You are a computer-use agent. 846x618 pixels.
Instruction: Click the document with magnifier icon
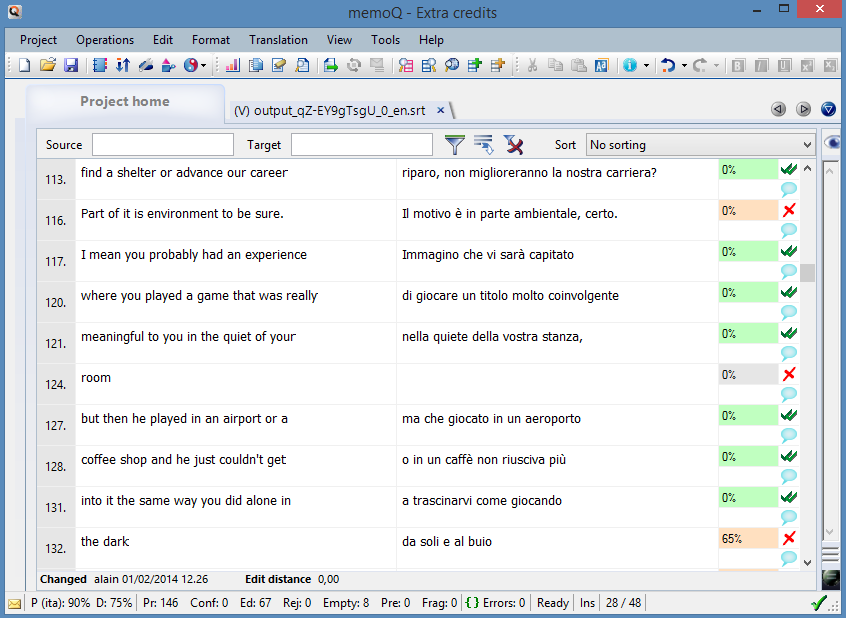[303, 65]
